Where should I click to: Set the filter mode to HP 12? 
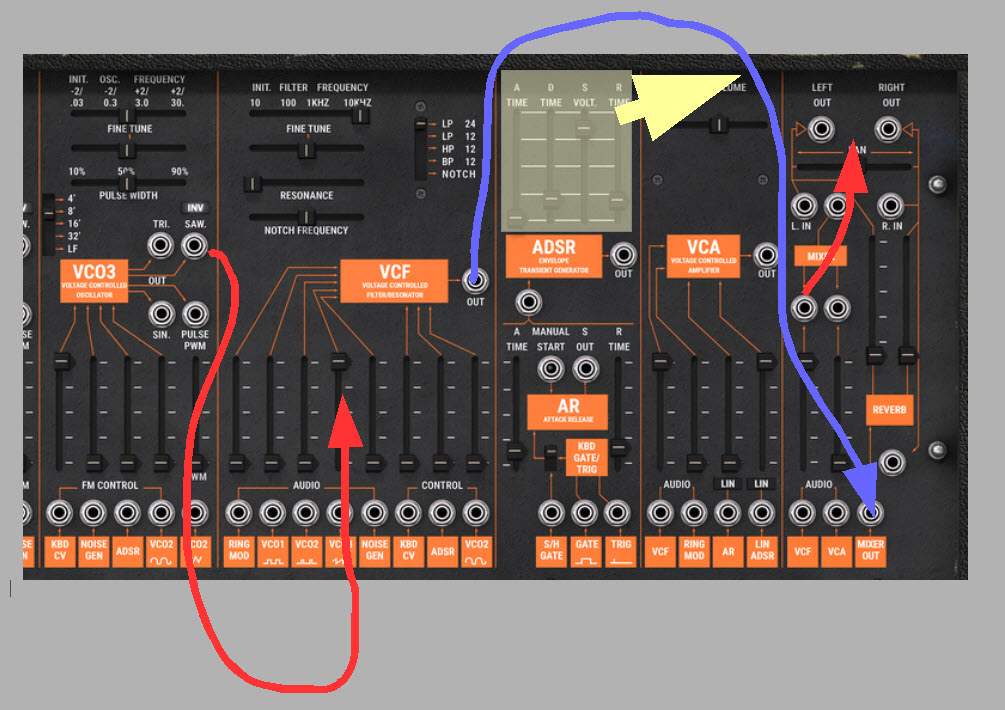click(x=458, y=149)
